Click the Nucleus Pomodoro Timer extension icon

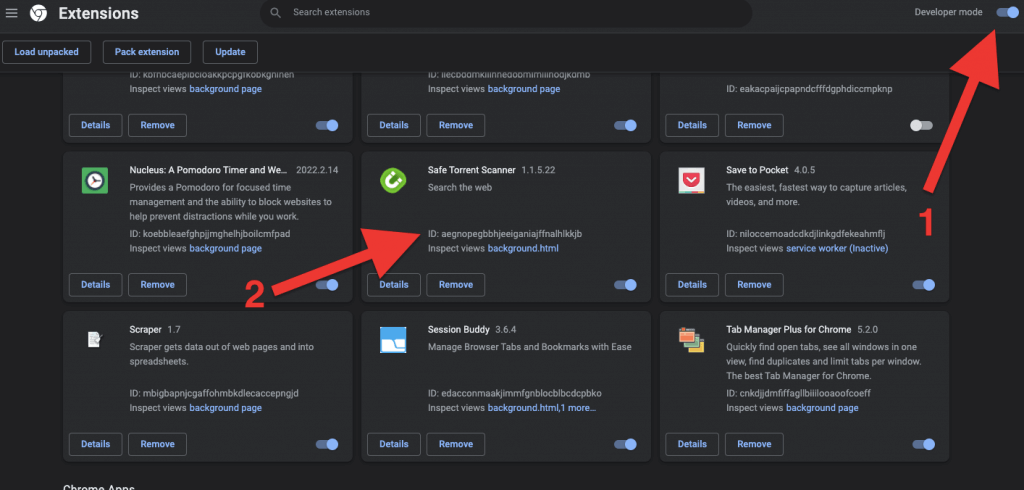[95, 180]
